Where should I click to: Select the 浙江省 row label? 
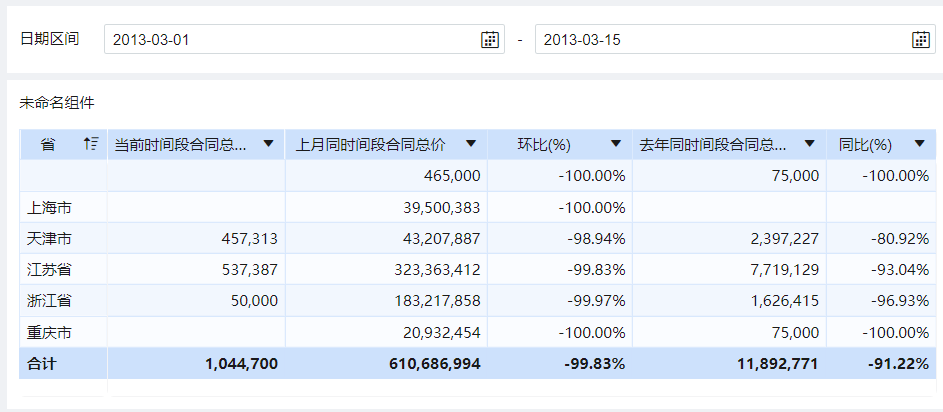[x=50, y=301]
